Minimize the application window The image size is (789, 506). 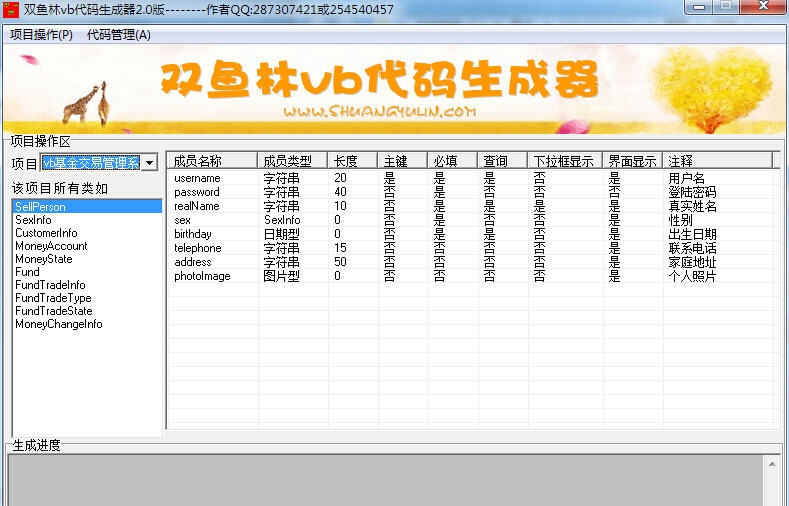pos(699,7)
